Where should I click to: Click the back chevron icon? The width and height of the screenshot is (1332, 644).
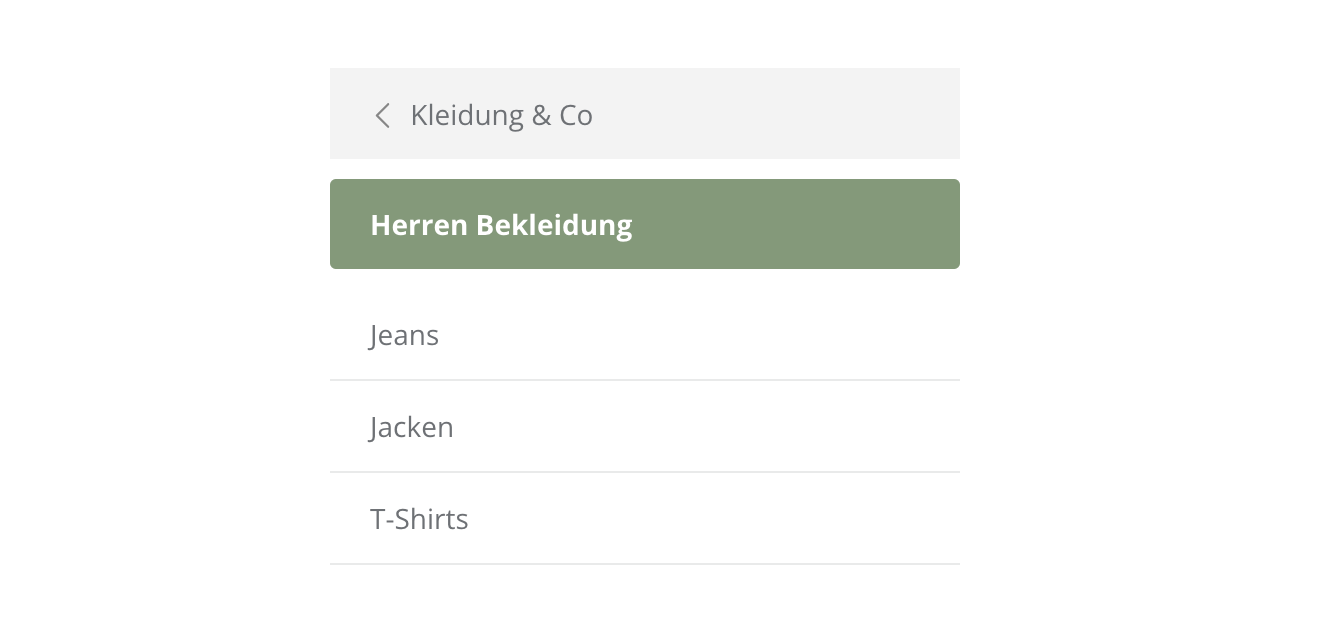[382, 116]
